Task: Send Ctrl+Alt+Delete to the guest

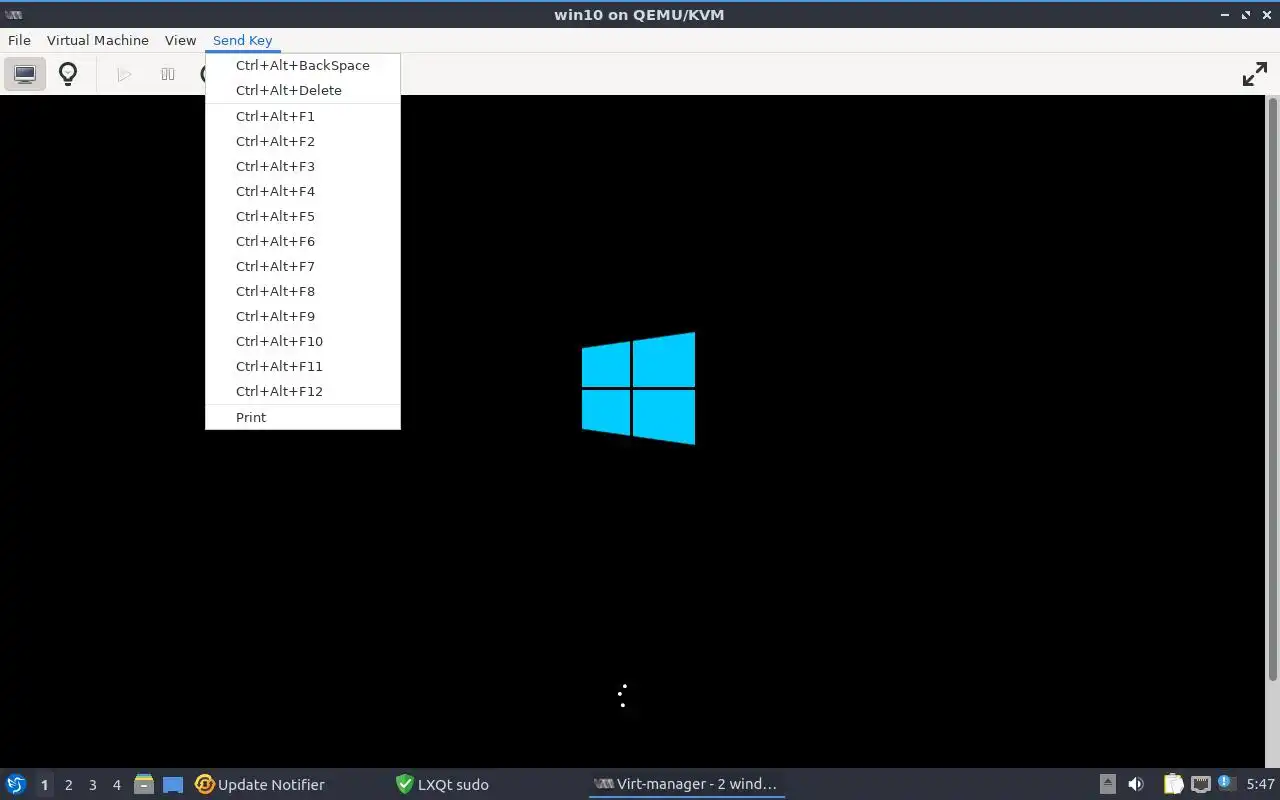Action: (303, 90)
